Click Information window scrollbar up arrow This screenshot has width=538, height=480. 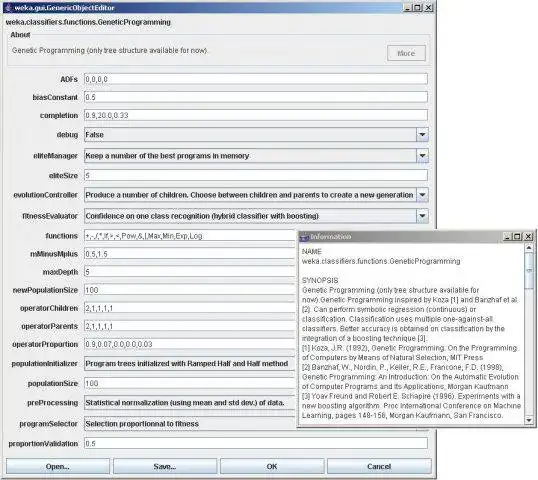pos(529,248)
